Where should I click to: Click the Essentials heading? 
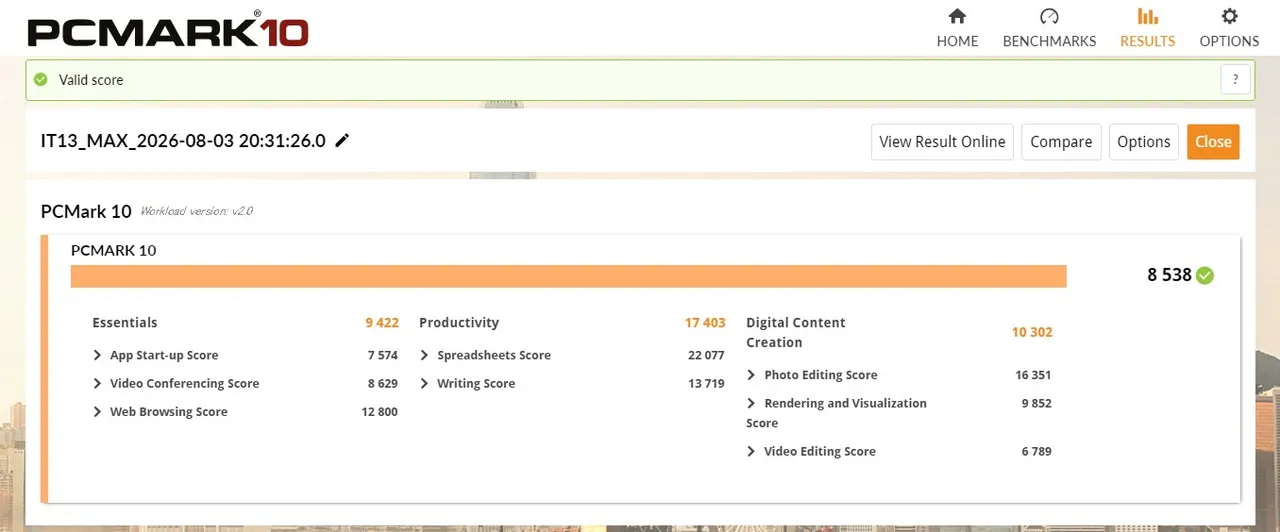point(125,322)
